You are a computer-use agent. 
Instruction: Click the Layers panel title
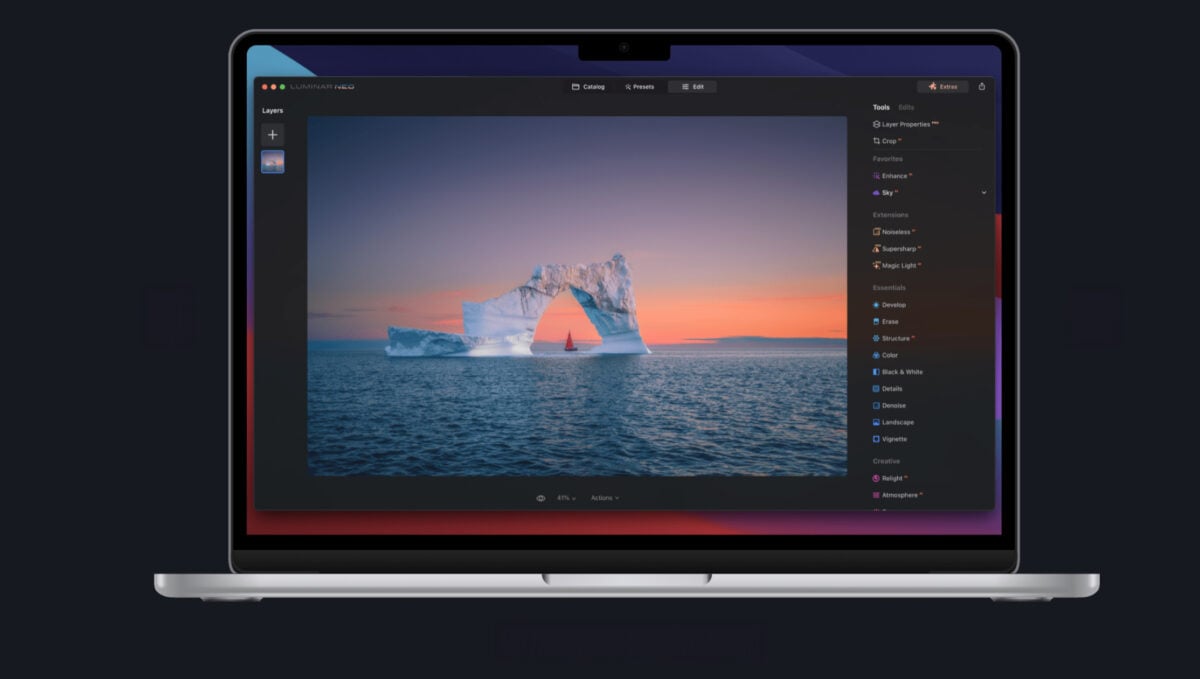tap(272, 111)
